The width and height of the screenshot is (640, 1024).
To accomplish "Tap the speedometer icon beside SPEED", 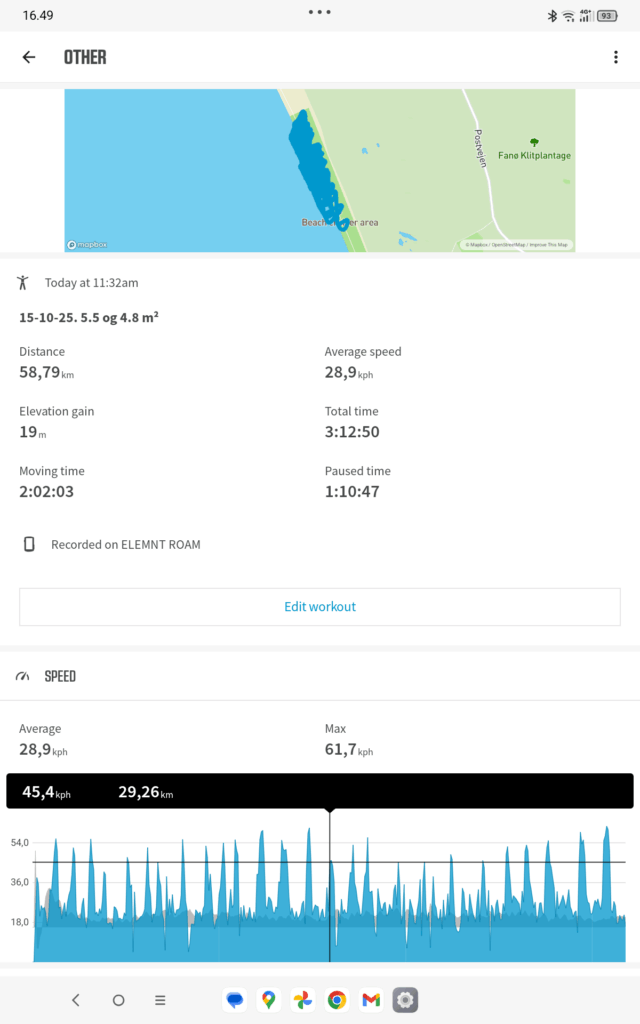I will 23,677.
